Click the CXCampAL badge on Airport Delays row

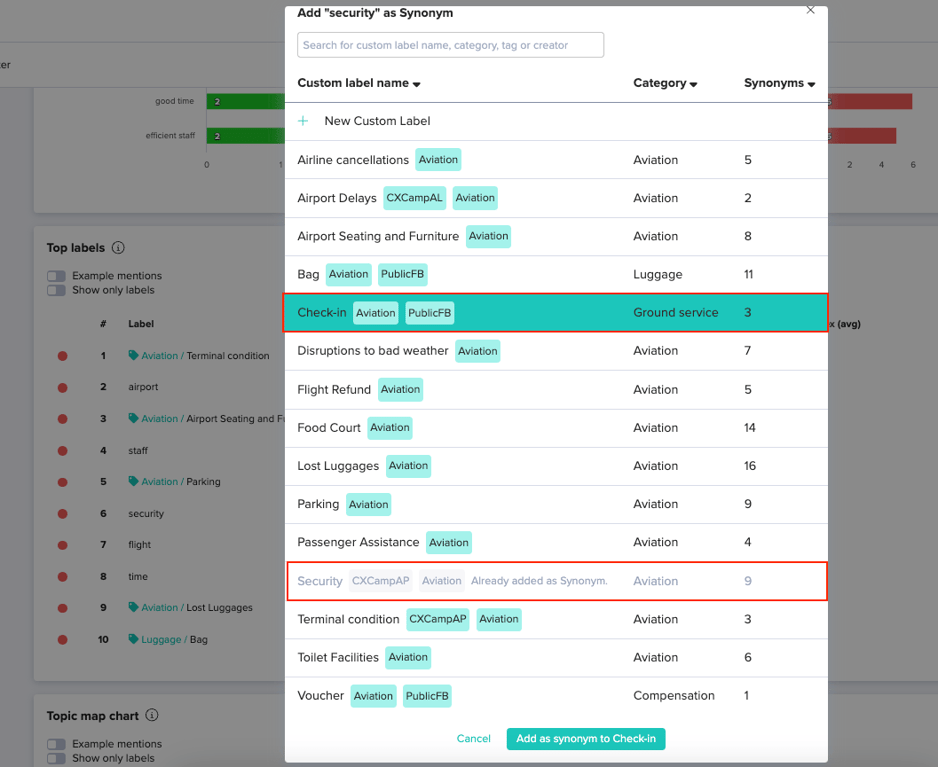point(414,197)
